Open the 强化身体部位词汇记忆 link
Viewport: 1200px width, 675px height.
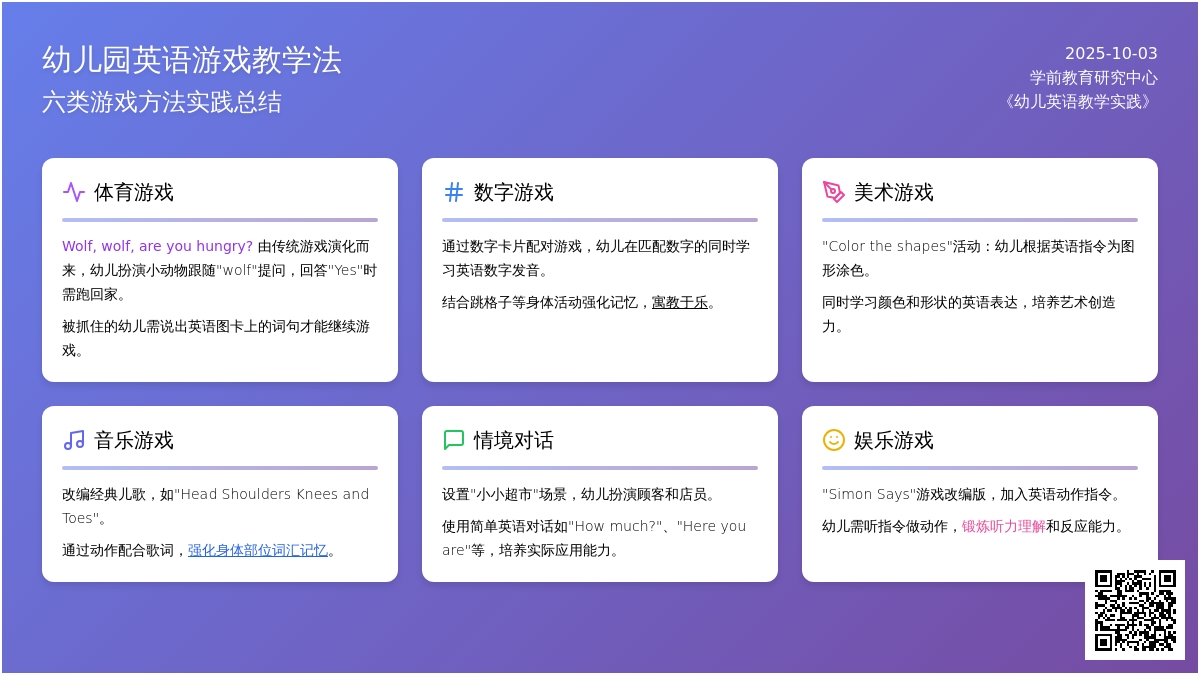point(257,550)
